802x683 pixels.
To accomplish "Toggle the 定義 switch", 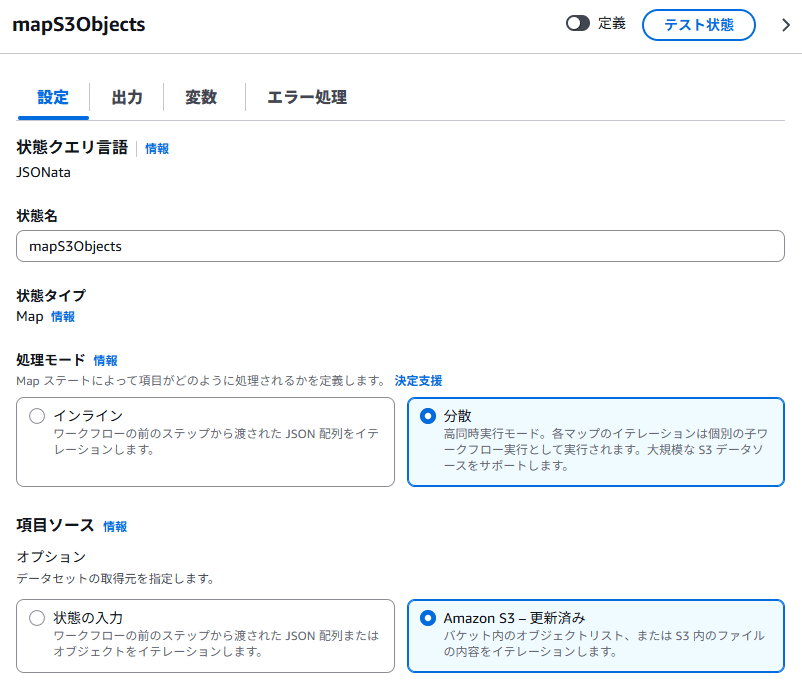I will pyautogui.click(x=578, y=24).
